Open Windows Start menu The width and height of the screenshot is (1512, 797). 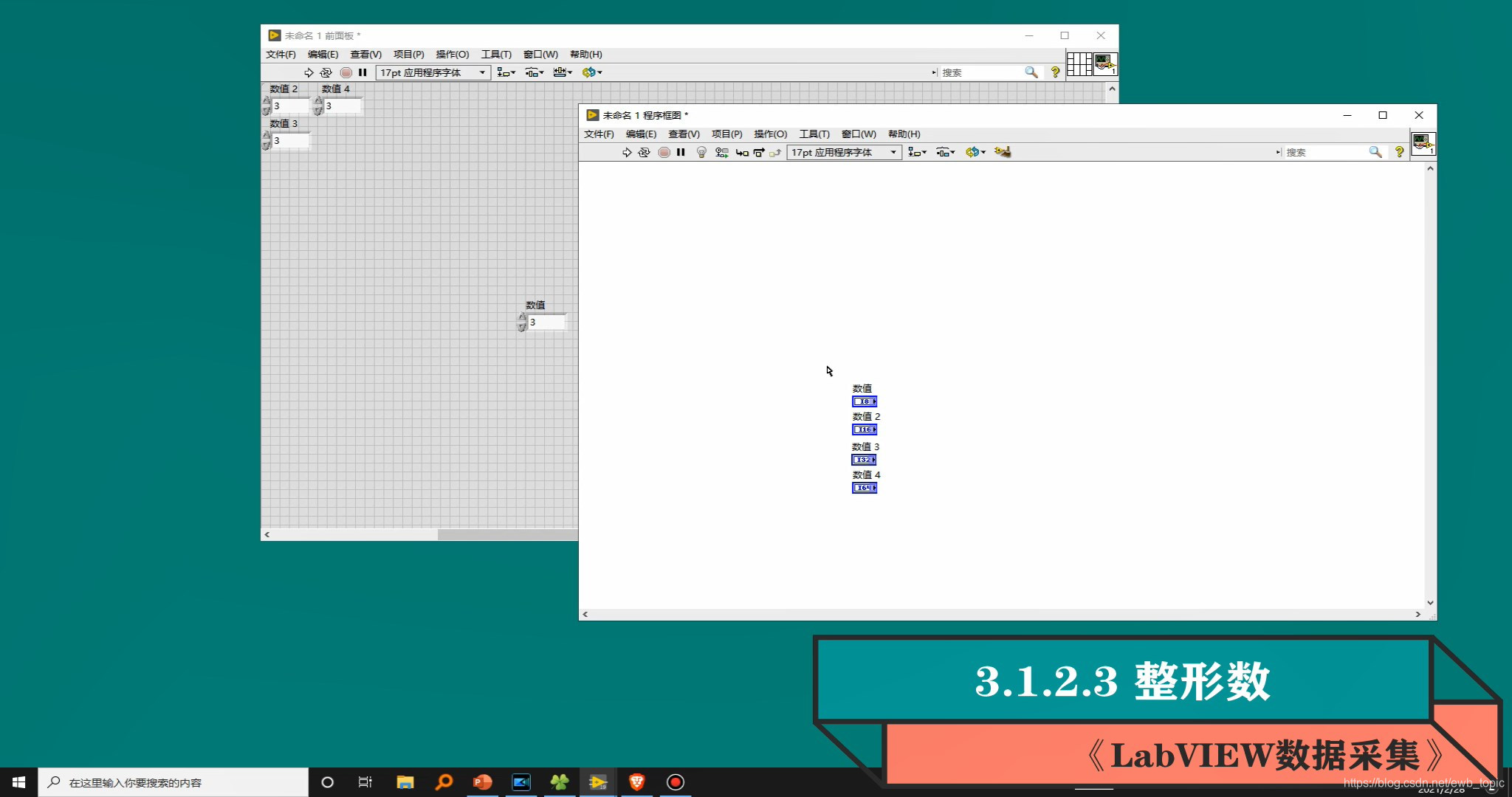tap(18, 782)
